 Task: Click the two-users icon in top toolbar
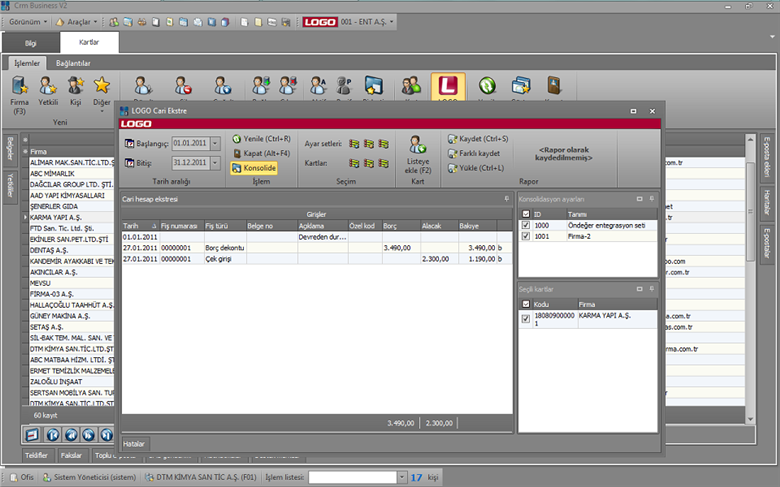point(114,22)
